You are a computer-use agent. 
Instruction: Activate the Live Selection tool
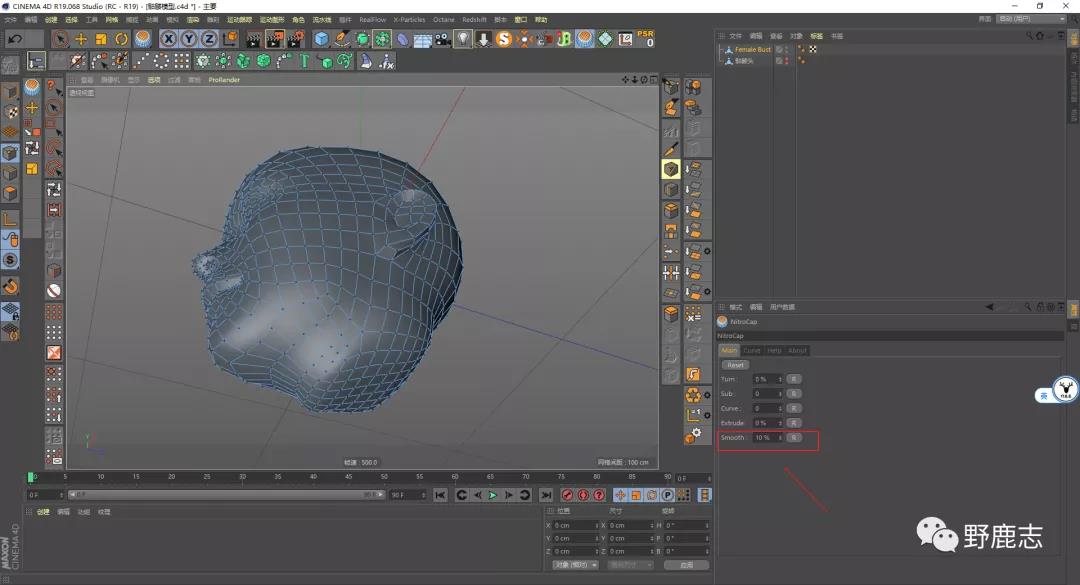(x=61, y=38)
